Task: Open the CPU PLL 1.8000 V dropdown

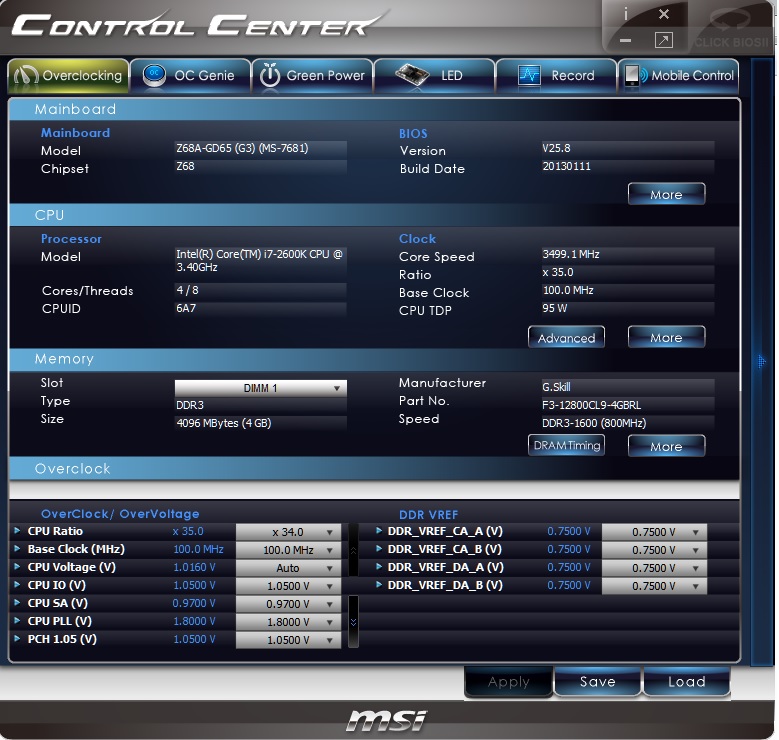Action: [289, 622]
